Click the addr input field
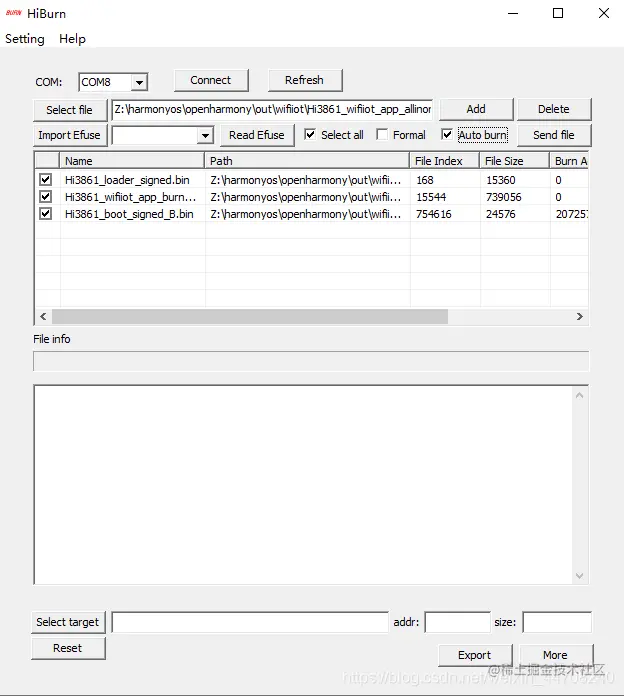This screenshot has width=624, height=696. [x=458, y=622]
